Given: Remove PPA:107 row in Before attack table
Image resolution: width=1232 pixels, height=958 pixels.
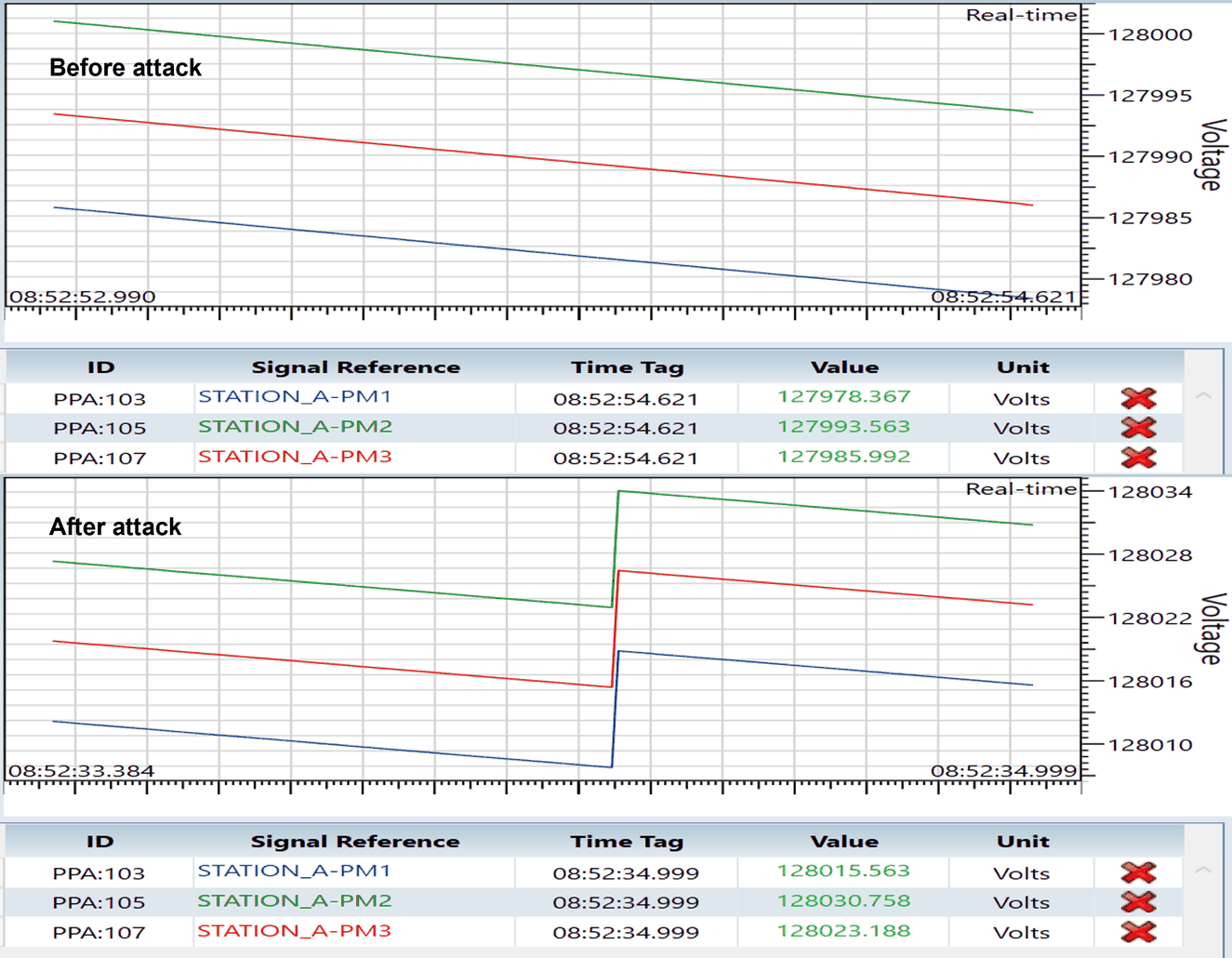Looking at the screenshot, I should [x=1138, y=458].
